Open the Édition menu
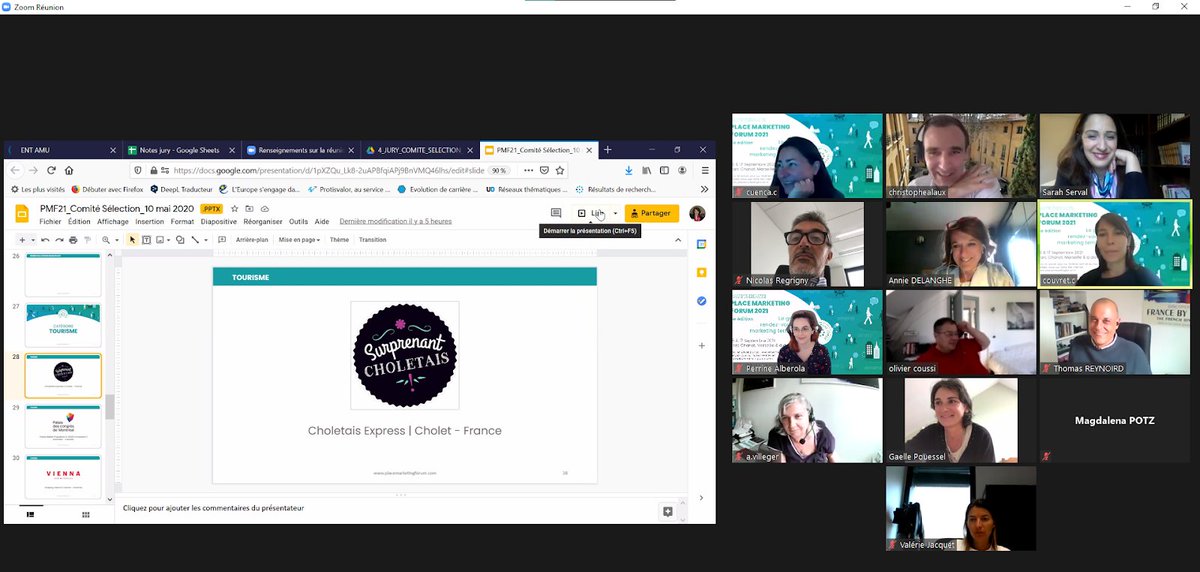 click(79, 222)
